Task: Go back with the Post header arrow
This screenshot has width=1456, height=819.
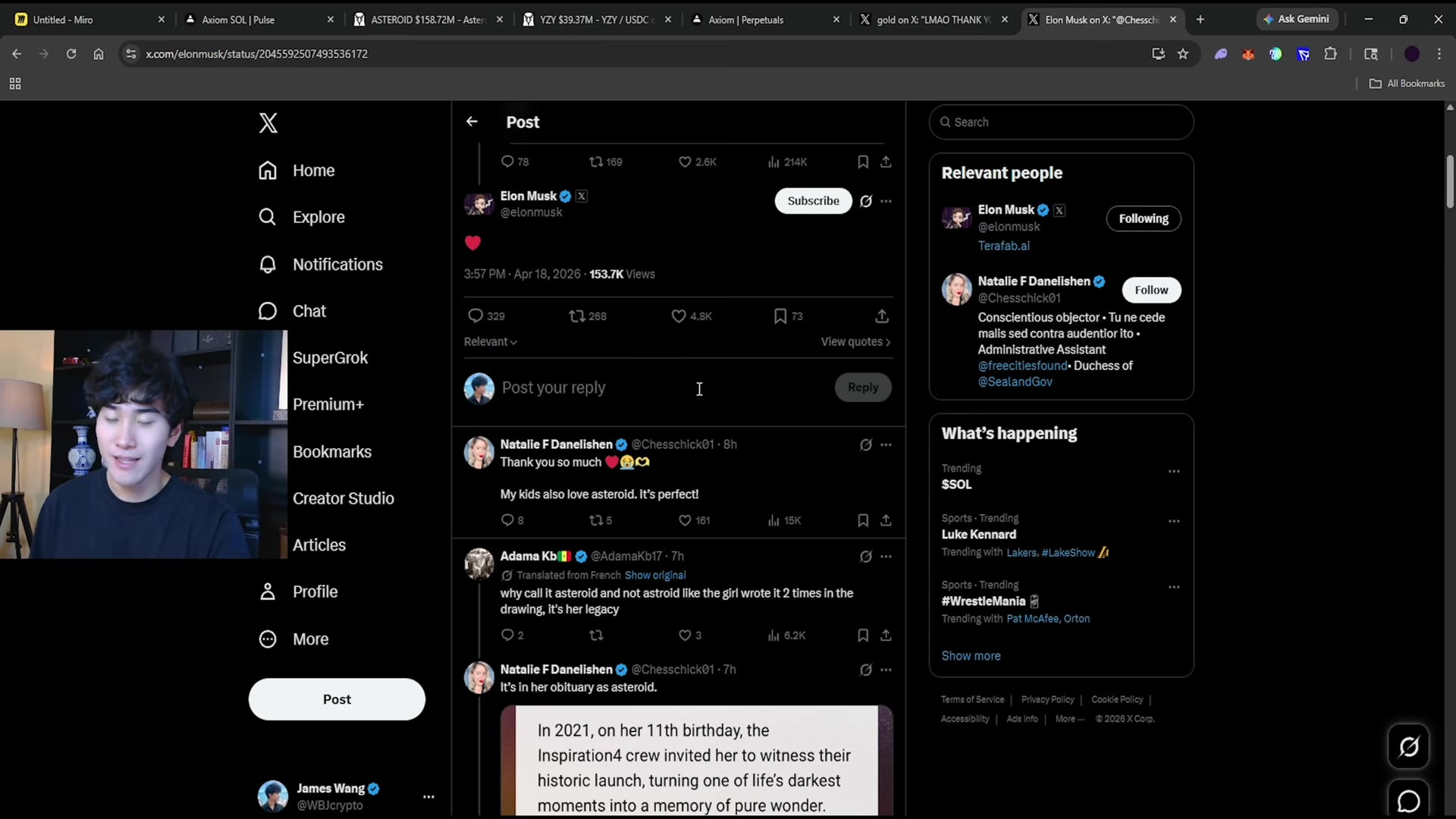Action: pos(472,121)
